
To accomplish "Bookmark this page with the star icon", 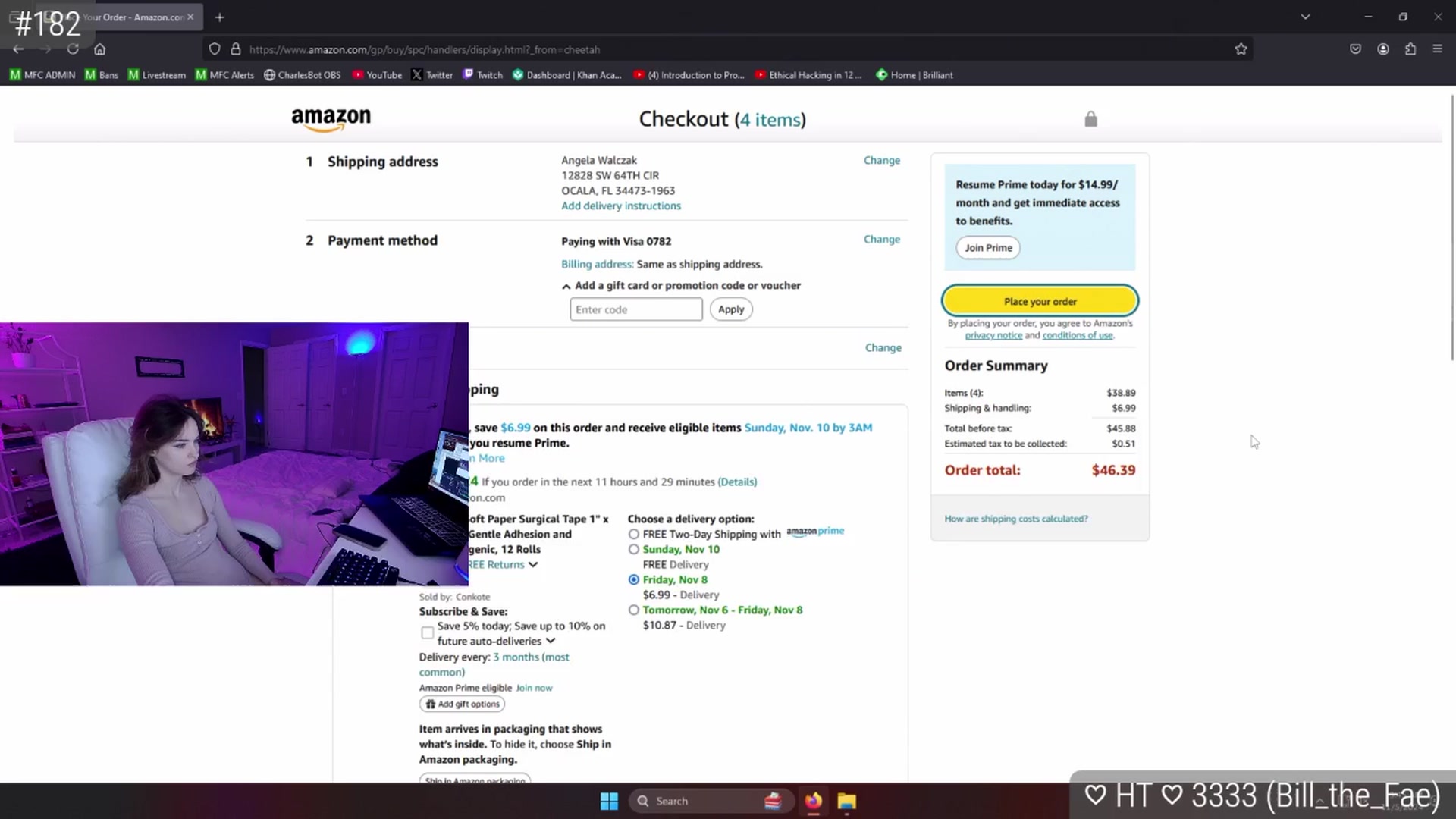I will point(1241,49).
